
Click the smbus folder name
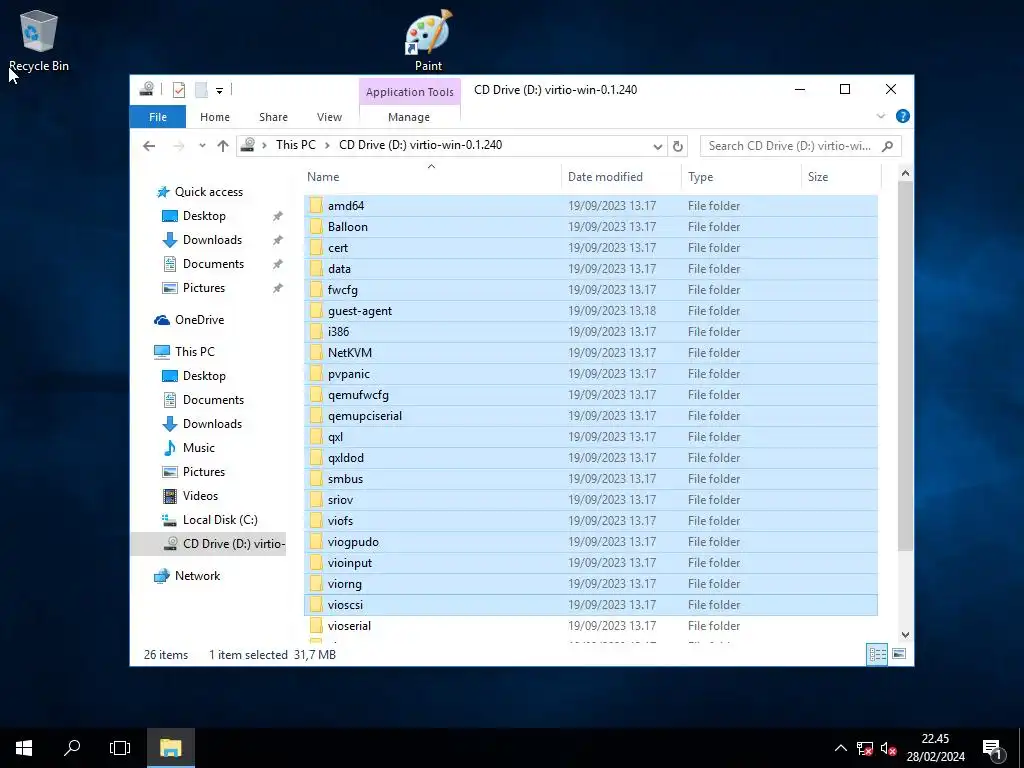click(345, 479)
